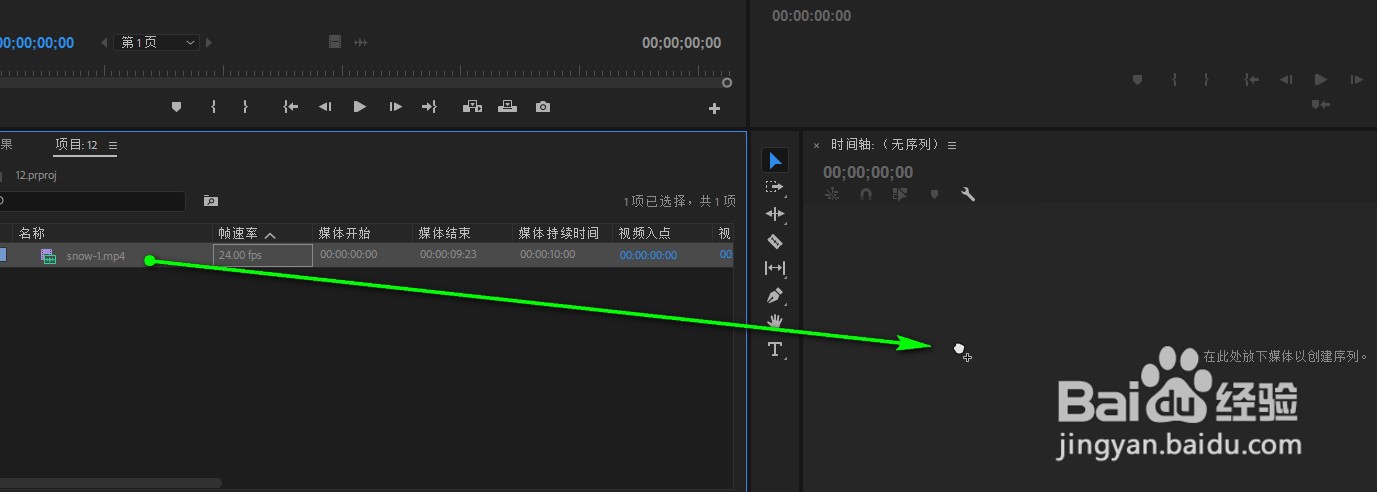
Task: Go to next page arrow
Action: (209, 43)
